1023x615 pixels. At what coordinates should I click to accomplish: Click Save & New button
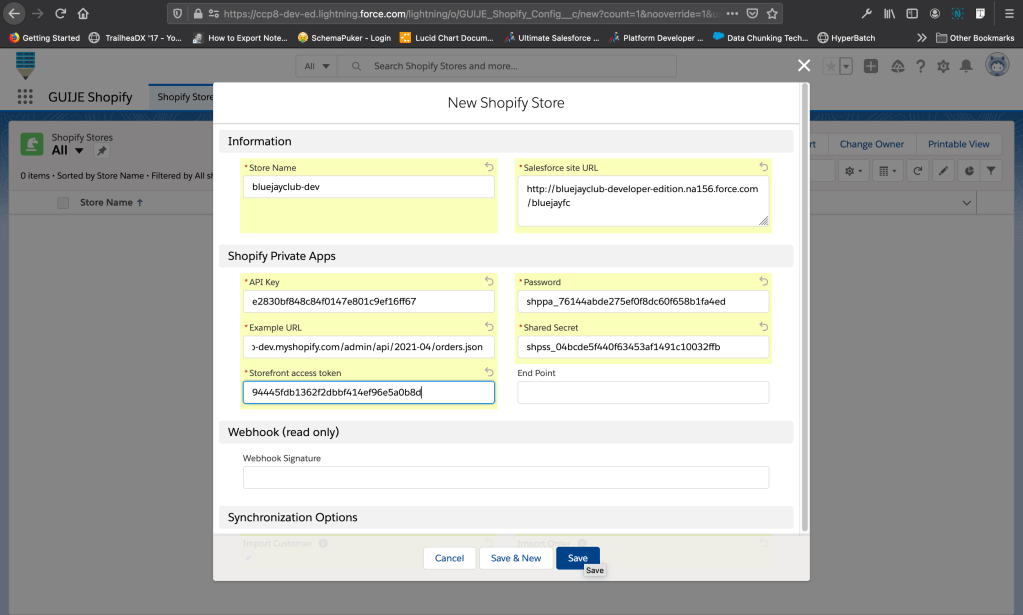coord(516,558)
